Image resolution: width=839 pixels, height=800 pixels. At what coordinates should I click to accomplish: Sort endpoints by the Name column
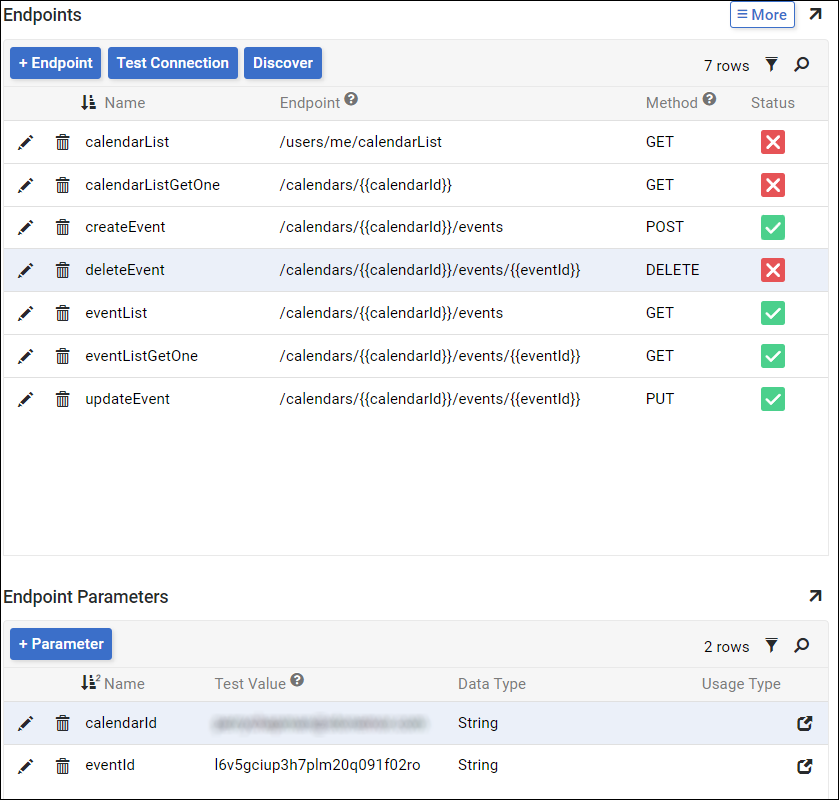pos(124,102)
